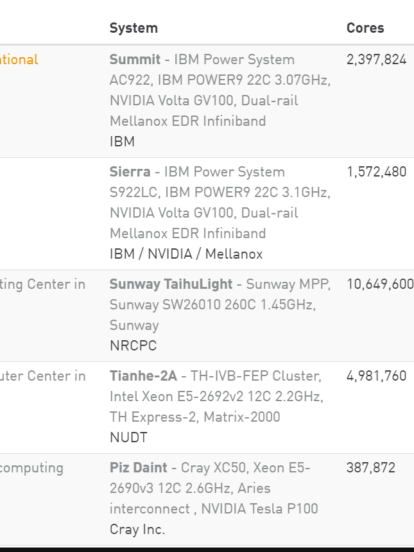Image resolution: width=414 pixels, height=552 pixels.
Task: Click the orange site link in first row
Action: tap(19, 59)
